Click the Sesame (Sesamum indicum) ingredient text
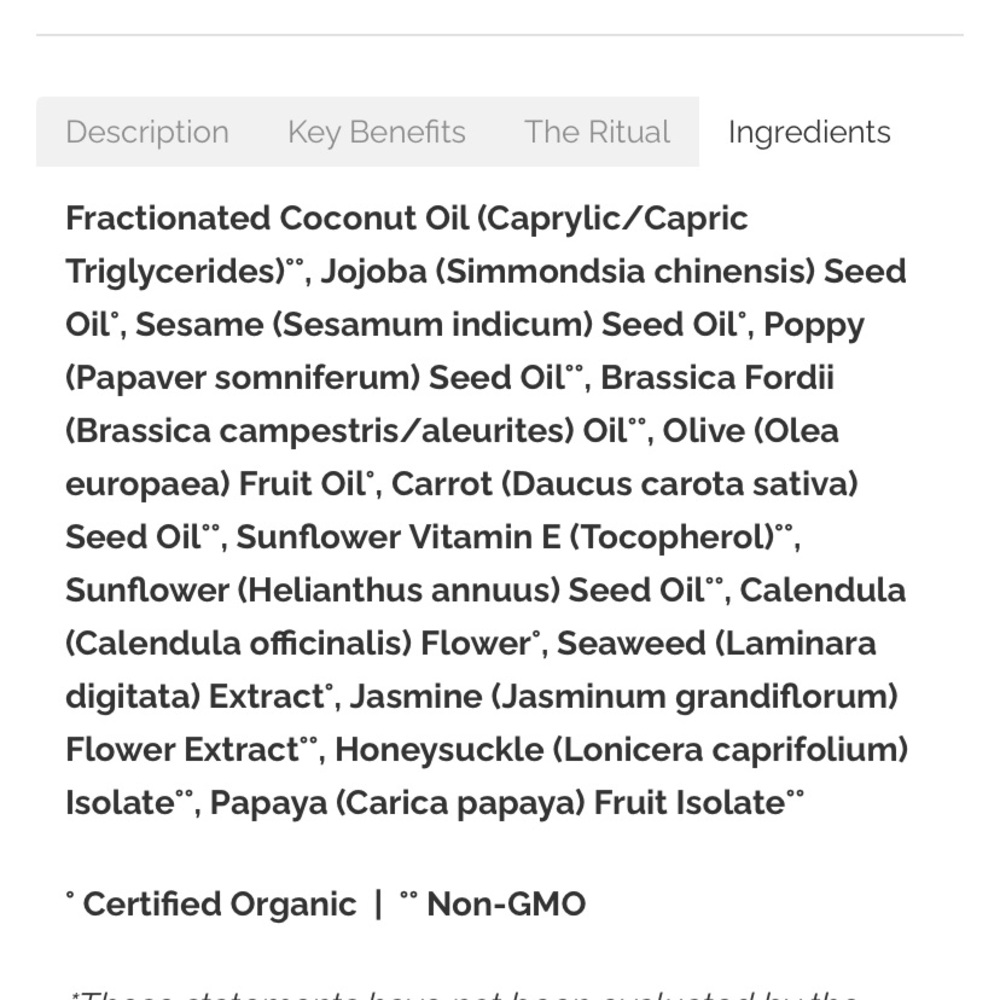This screenshot has width=1000, height=1000. [x=364, y=324]
